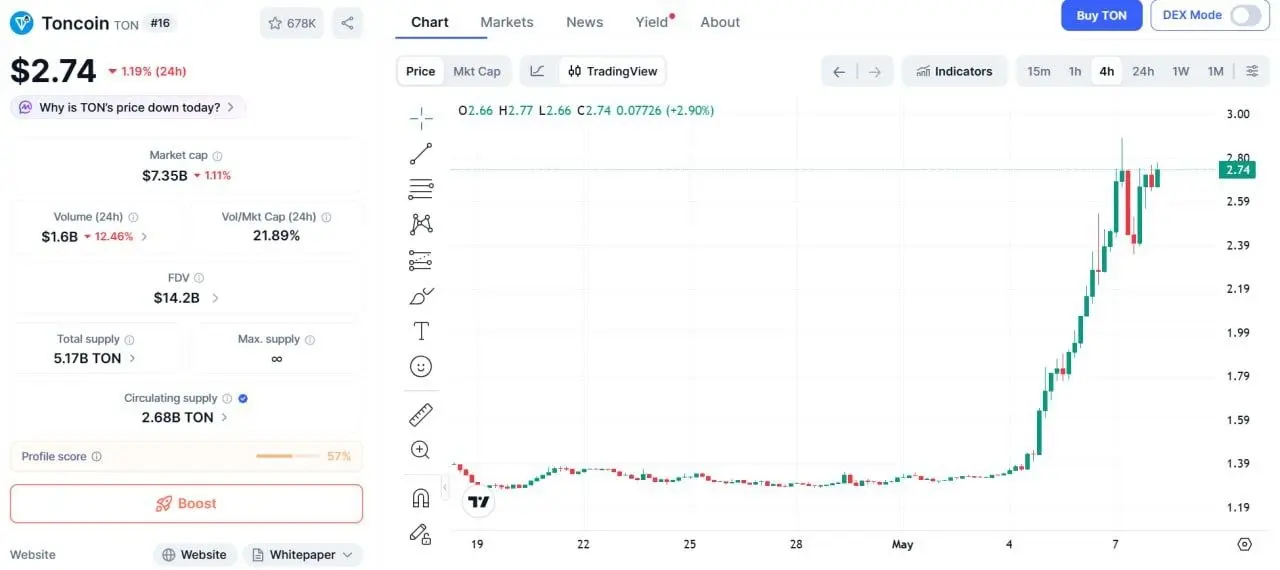Expand FDV details chevron
This screenshot has height=570, width=1280.
pos(215,298)
